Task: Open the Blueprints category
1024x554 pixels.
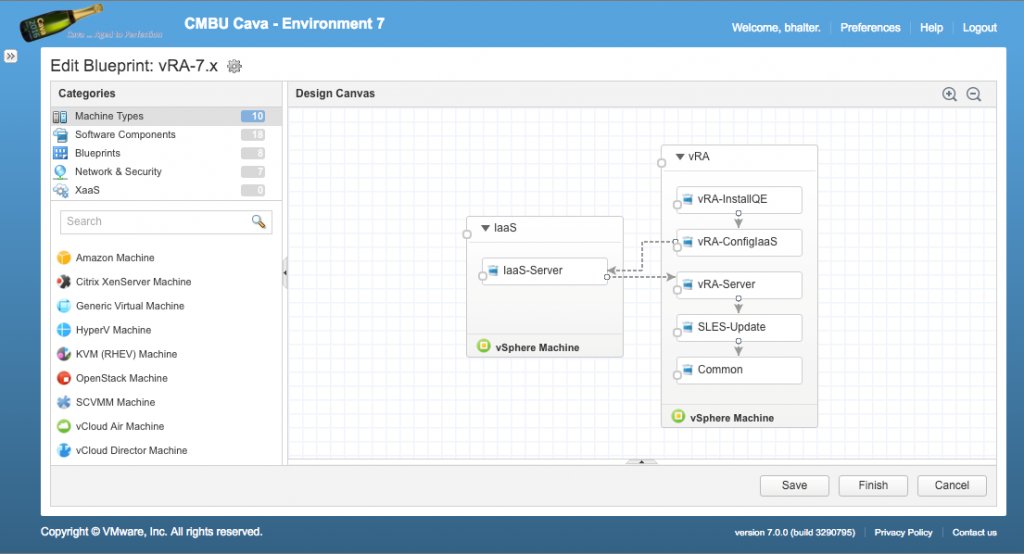Action: [166, 153]
